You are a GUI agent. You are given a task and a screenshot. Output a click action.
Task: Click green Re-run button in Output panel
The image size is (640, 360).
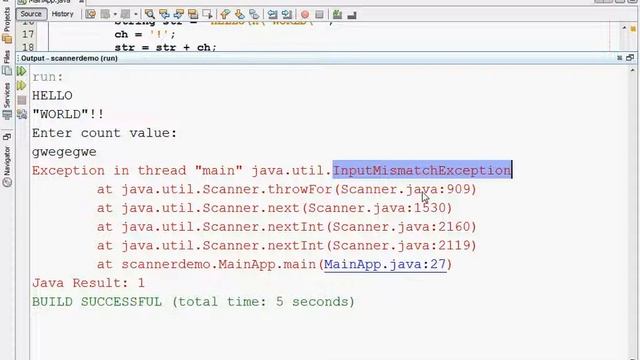point(22,71)
